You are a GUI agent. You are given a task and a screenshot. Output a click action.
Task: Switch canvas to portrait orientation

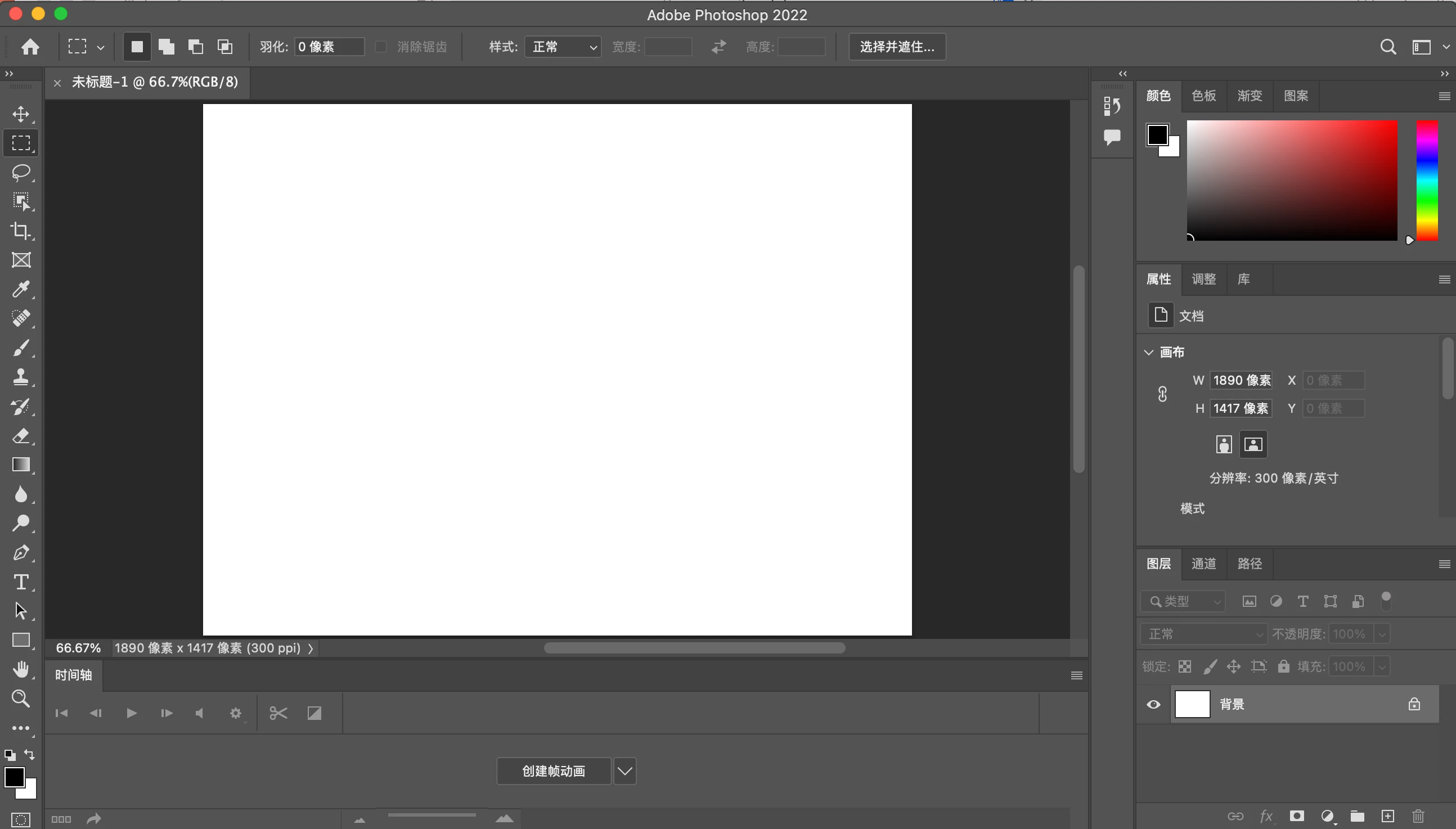(x=1224, y=444)
